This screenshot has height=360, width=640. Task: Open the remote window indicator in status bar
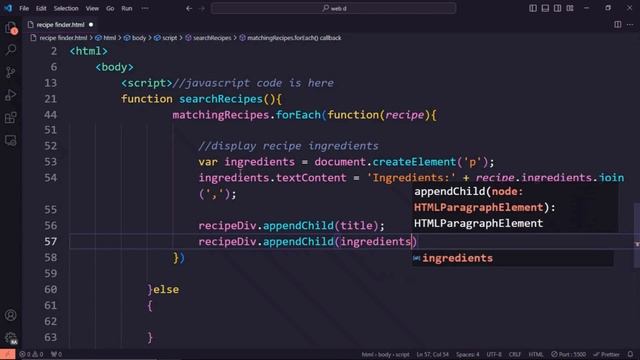tap(8, 354)
